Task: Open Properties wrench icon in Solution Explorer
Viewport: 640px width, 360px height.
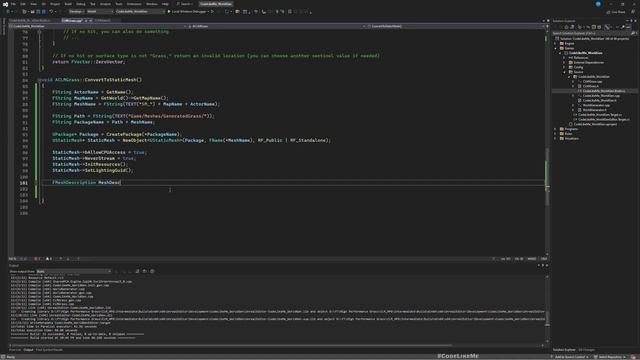Action: coord(623,27)
